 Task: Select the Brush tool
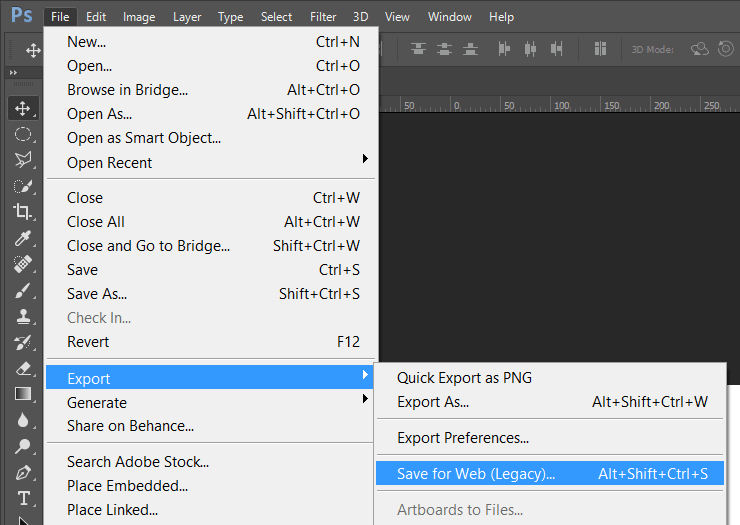[23, 290]
